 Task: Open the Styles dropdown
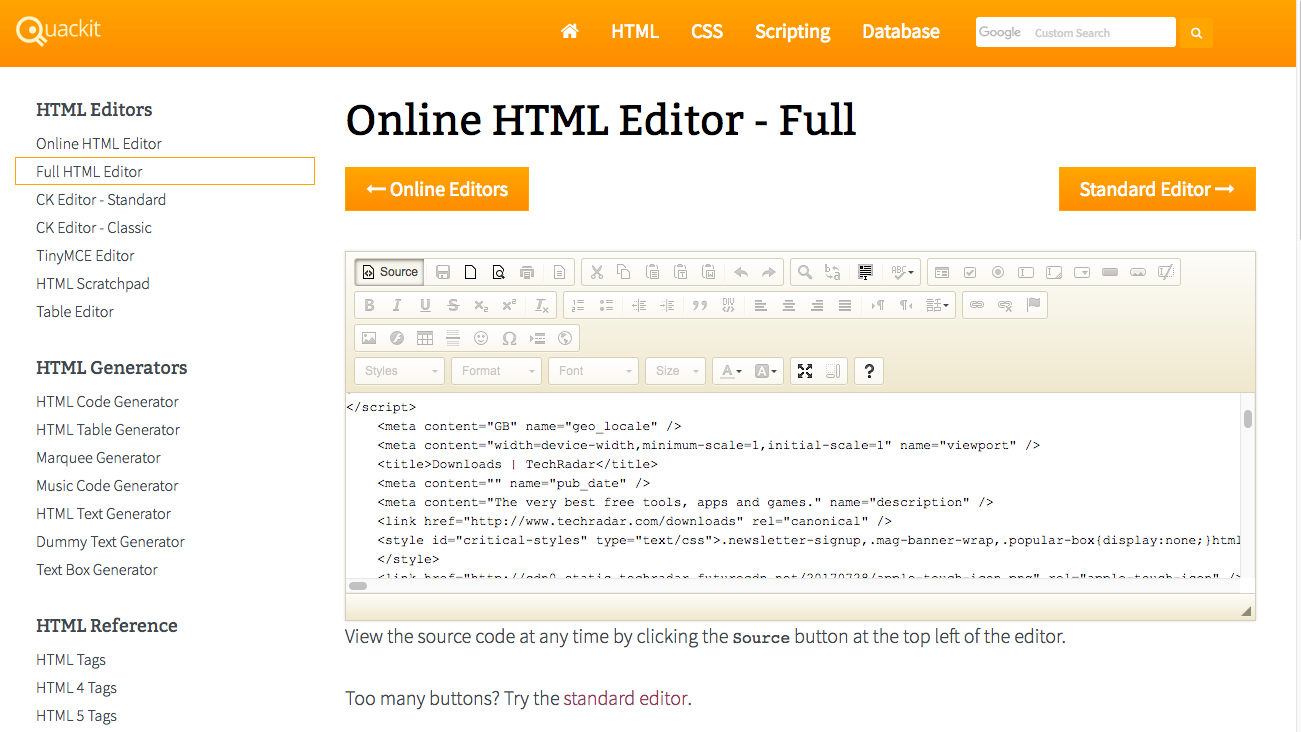pyautogui.click(x=398, y=371)
